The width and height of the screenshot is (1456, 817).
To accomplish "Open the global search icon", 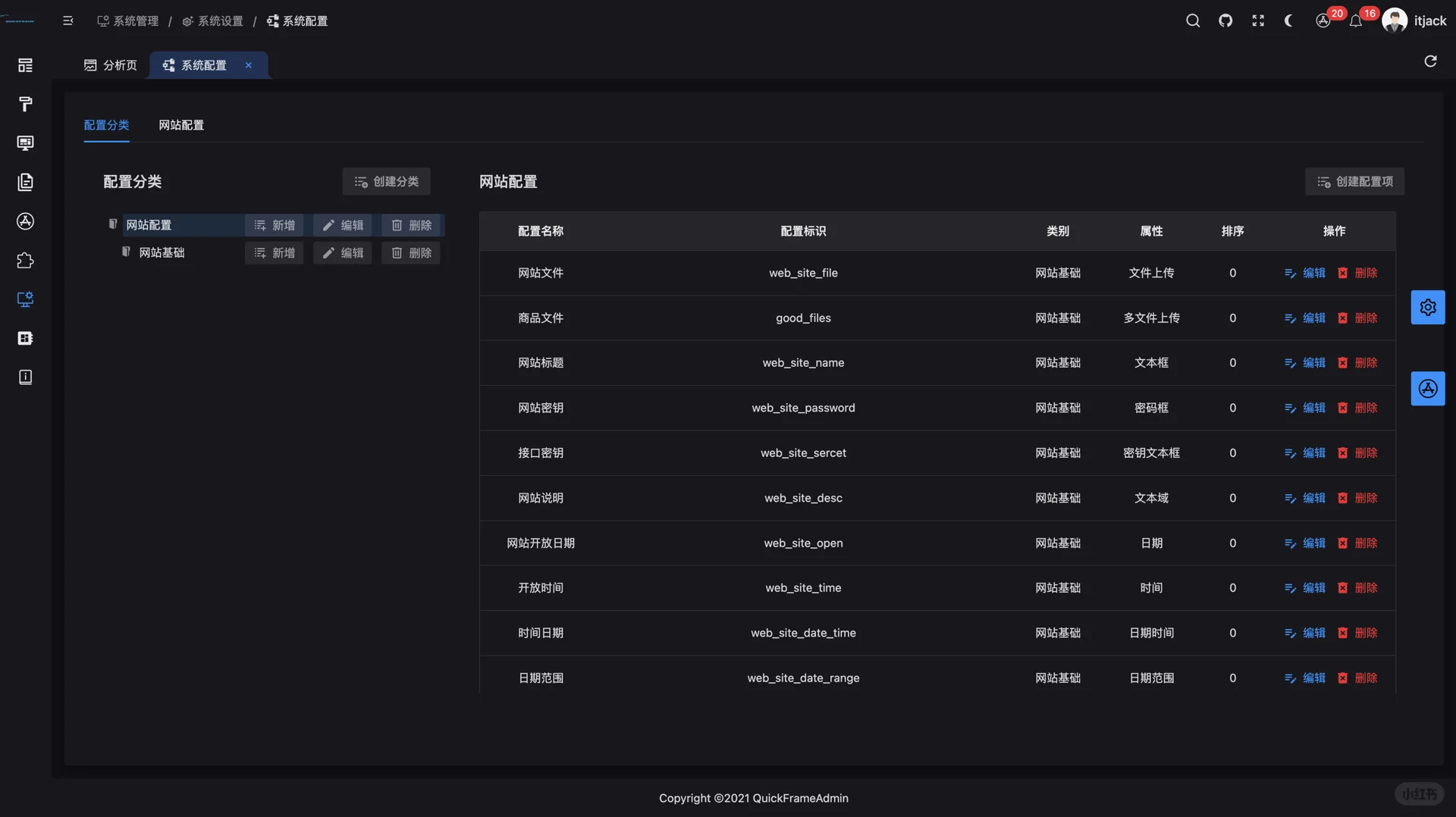I will pos(1193,20).
